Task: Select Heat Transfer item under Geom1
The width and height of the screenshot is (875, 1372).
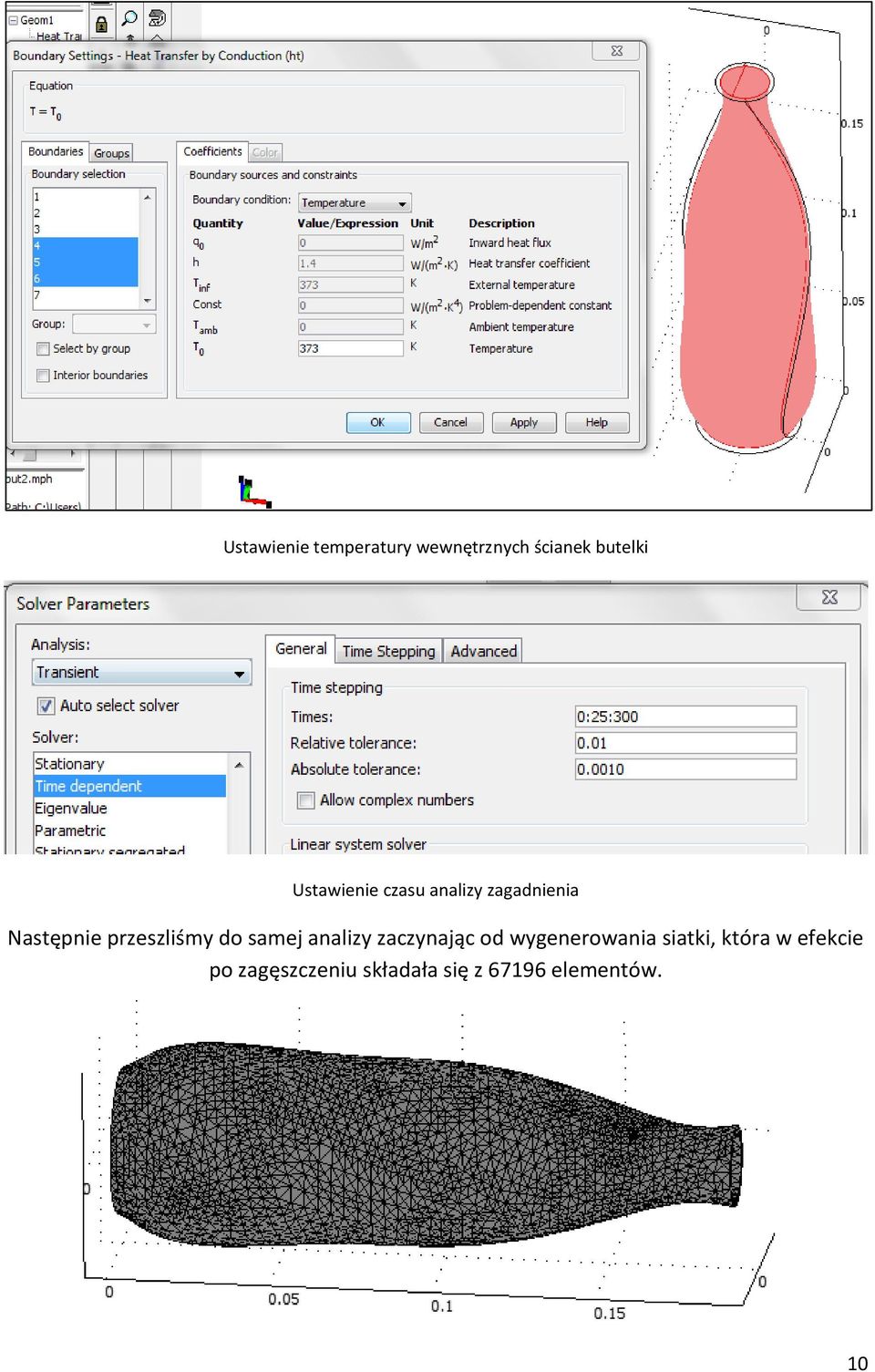Action: point(58,36)
